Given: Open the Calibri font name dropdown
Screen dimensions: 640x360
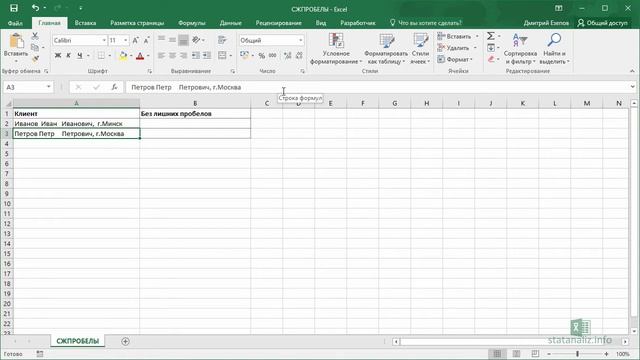Looking at the screenshot, I should click(x=104, y=40).
